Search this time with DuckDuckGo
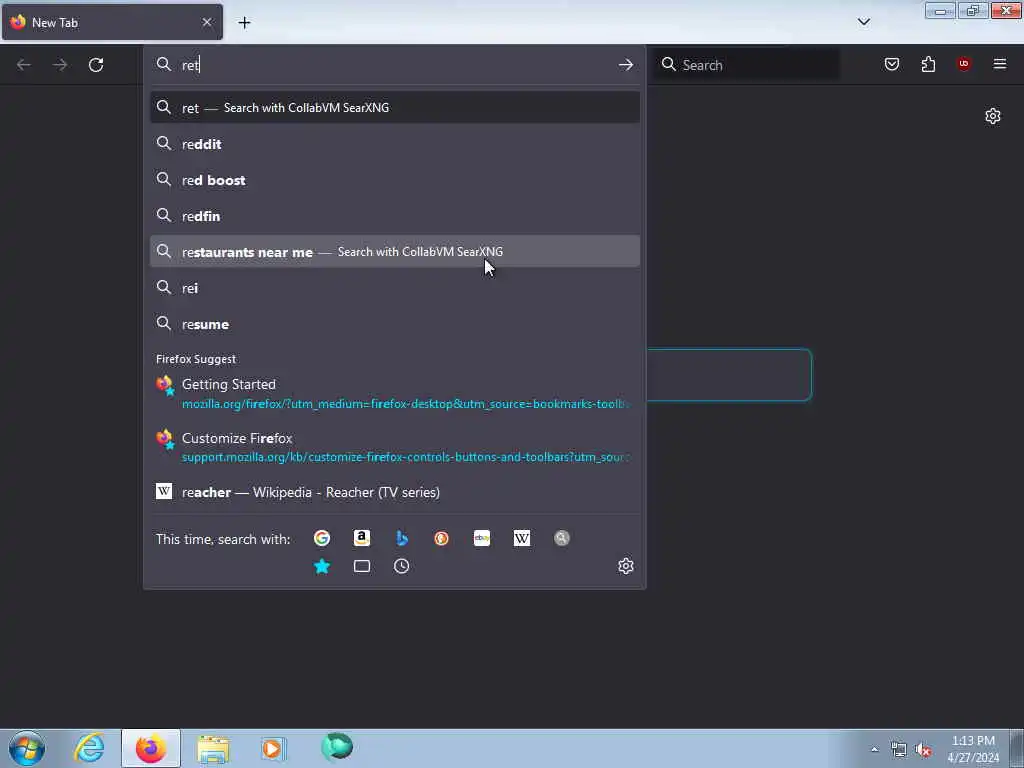The height and width of the screenshot is (768, 1024). coord(441,538)
